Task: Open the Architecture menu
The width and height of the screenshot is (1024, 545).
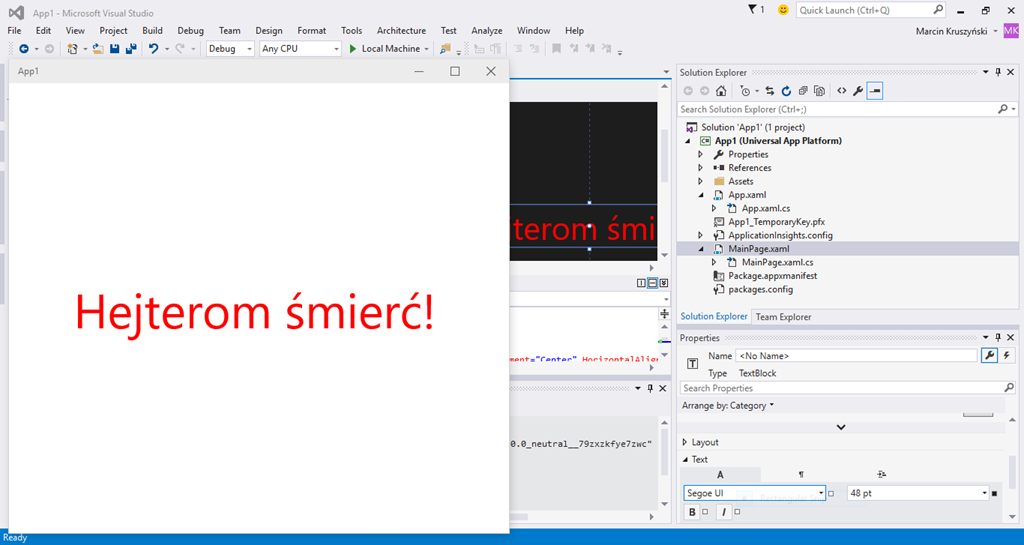Action: 401,31
